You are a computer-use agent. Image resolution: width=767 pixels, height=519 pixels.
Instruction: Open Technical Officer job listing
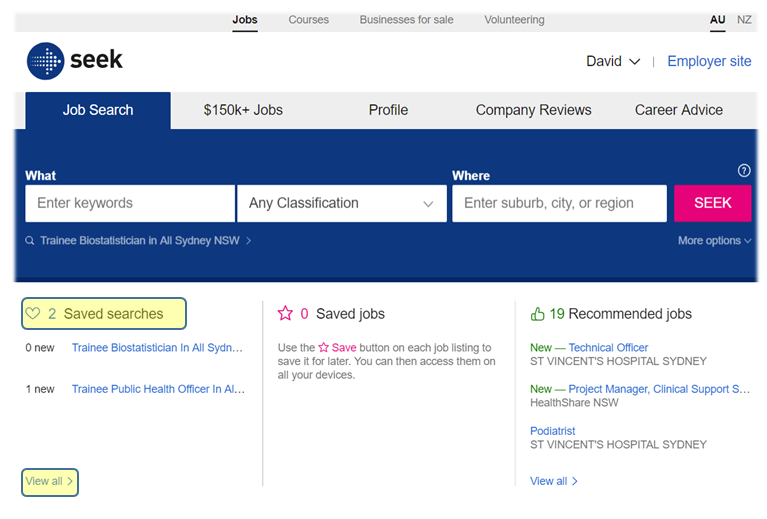608,348
